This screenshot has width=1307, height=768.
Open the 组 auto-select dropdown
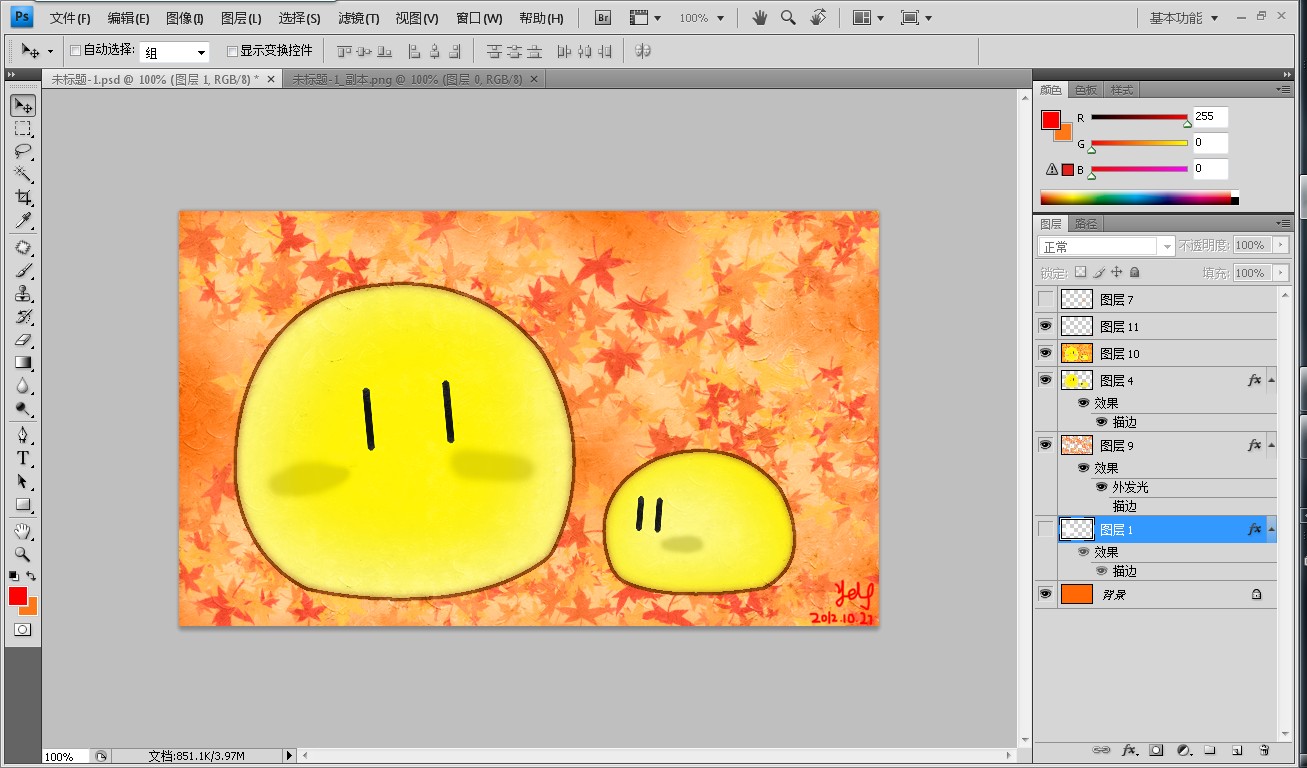click(x=175, y=52)
